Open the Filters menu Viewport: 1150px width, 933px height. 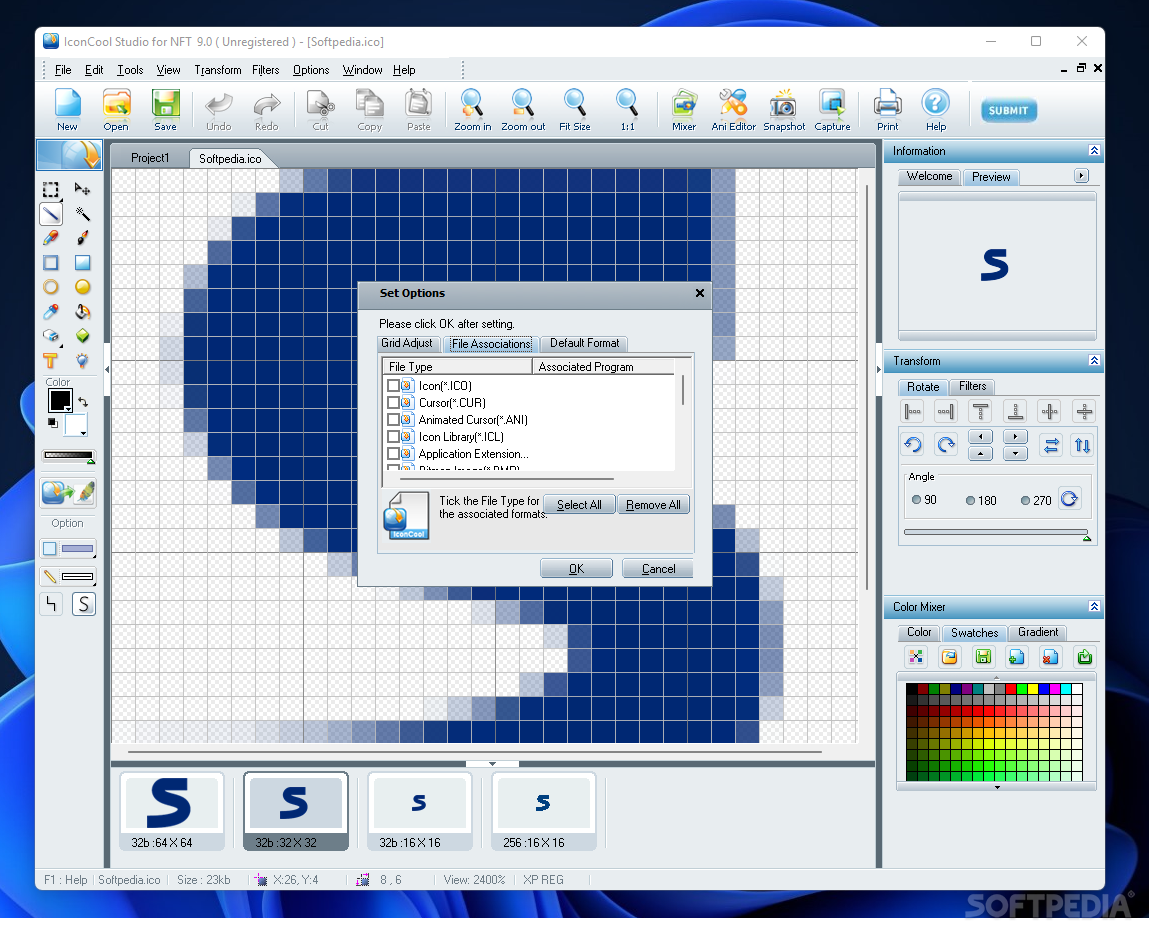click(265, 70)
